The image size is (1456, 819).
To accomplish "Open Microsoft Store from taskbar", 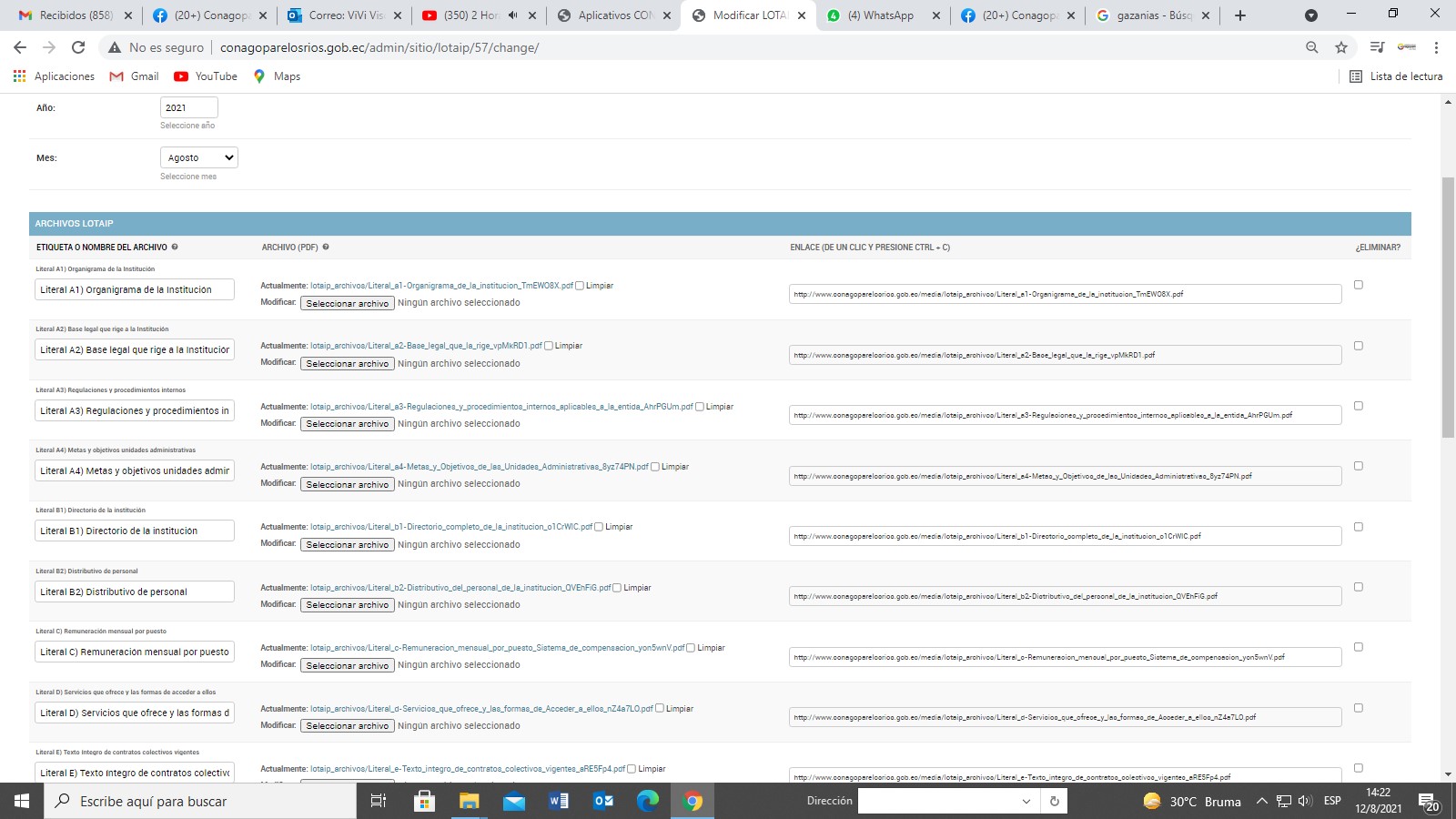I will point(424,801).
